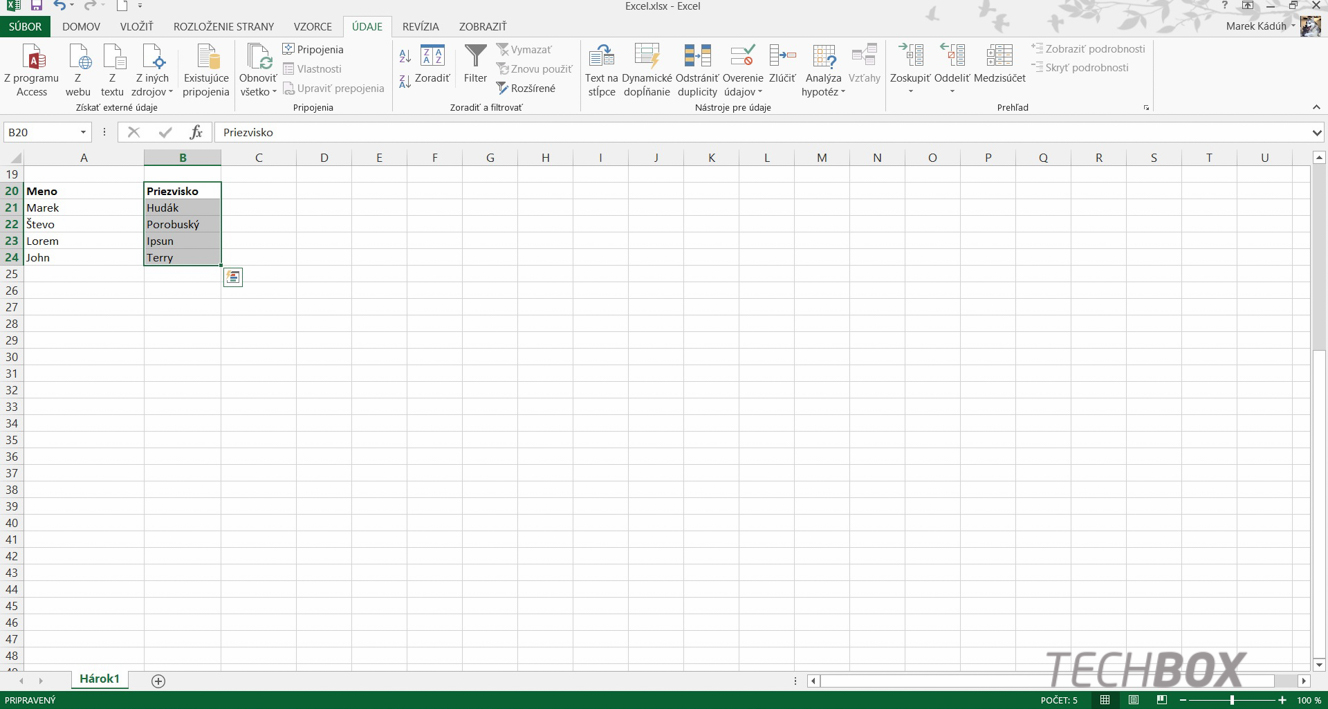Switch to Normal view in status bar
The width and height of the screenshot is (1328, 709).
pyautogui.click(x=1105, y=700)
